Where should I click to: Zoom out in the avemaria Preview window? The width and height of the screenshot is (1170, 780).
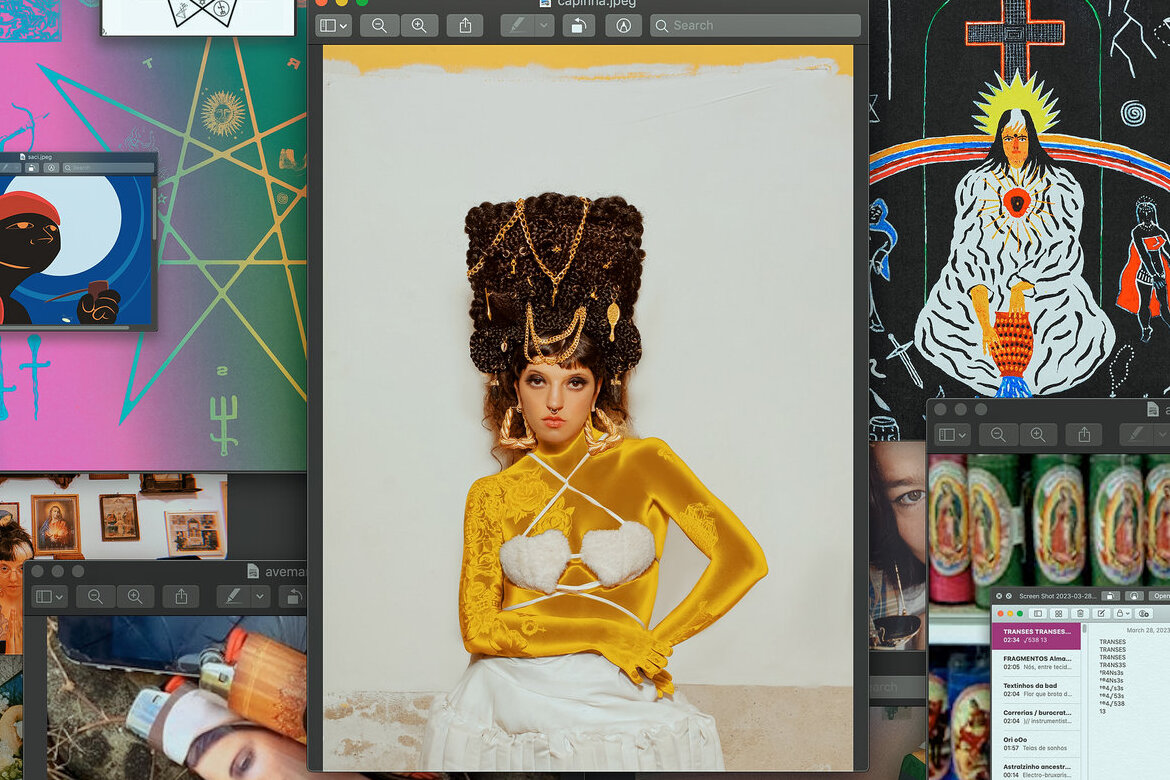96,596
